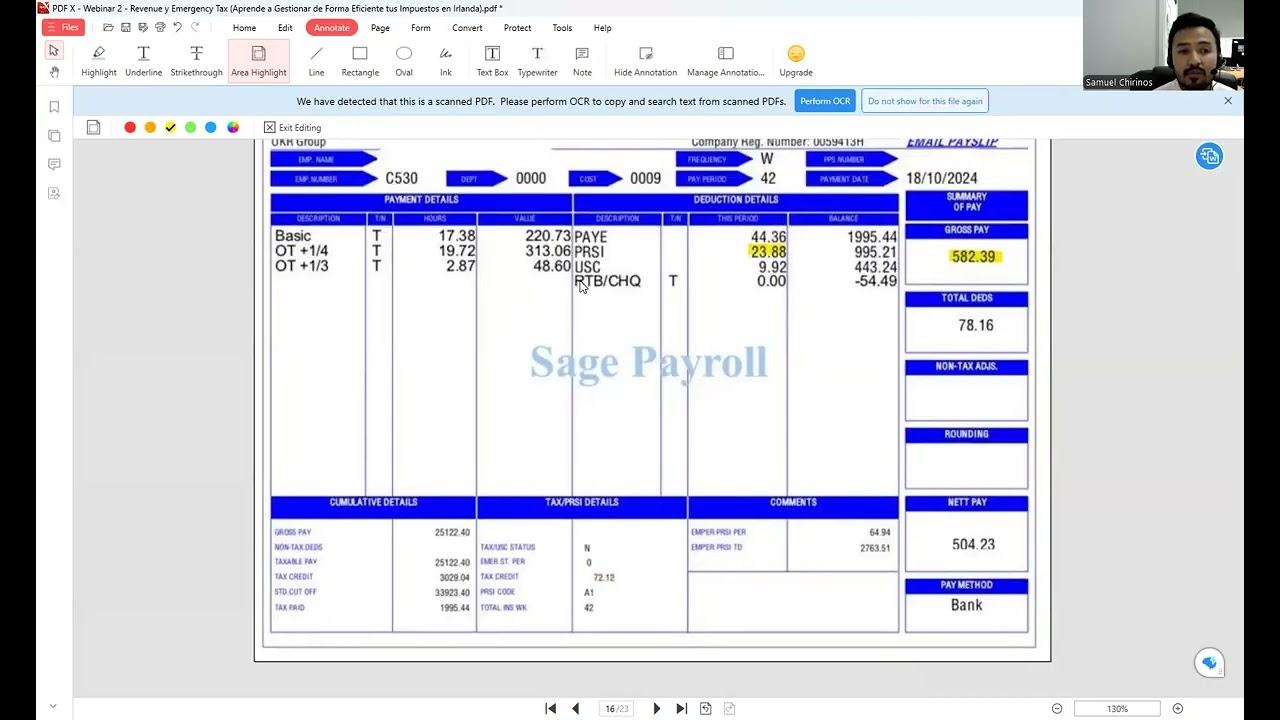This screenshot has width=1280, height=720.
Task: Open the Form tab
Action: coord(421,28)
